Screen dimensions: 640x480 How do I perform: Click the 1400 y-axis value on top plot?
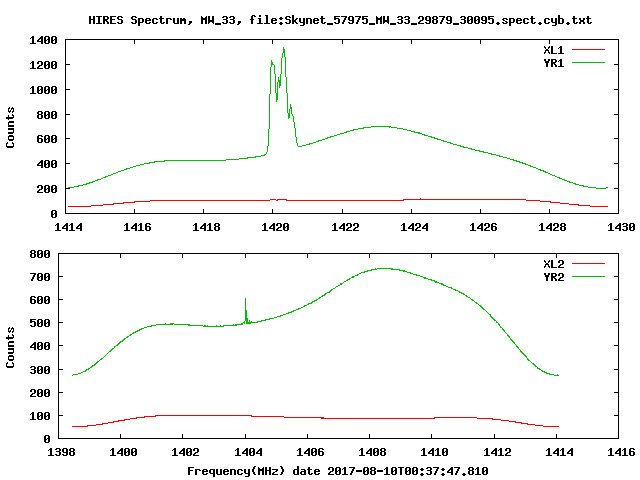click(x=43, y=40)
